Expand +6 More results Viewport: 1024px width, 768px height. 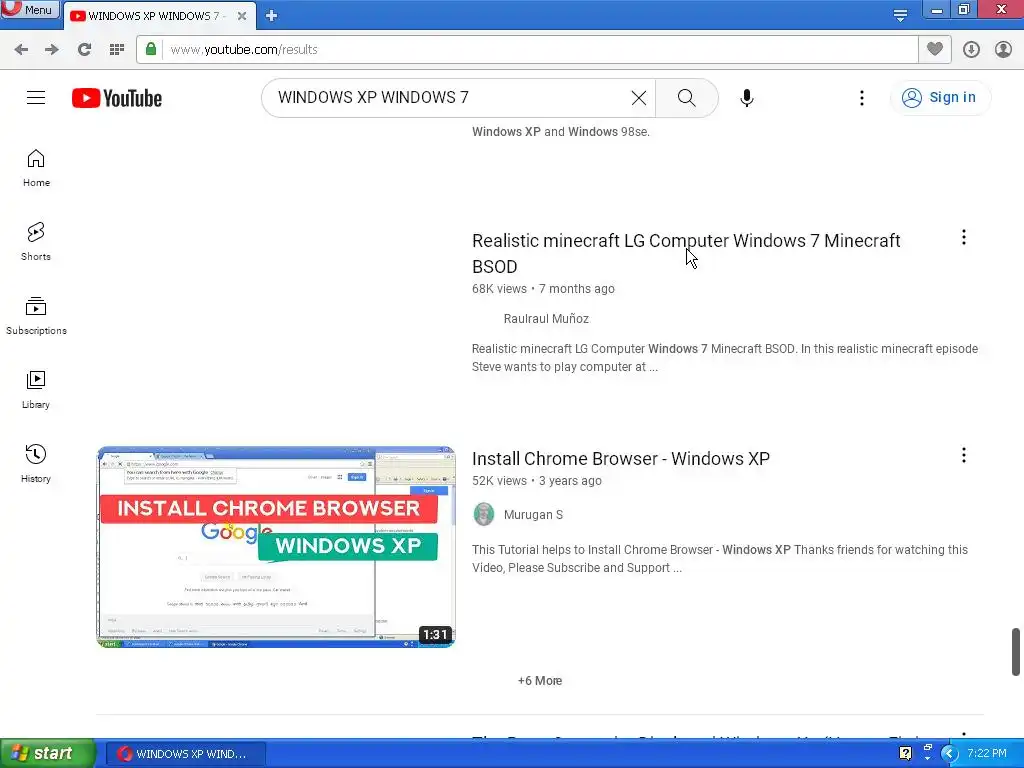point(539,680)
